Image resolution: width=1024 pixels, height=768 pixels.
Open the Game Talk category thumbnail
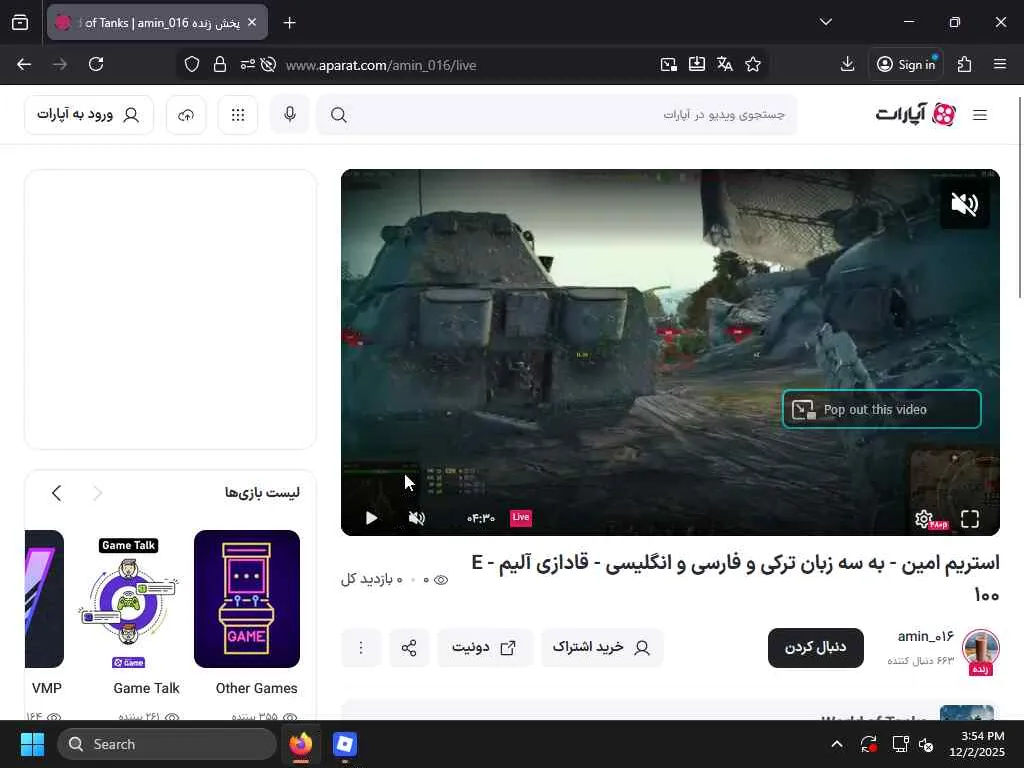point(129,599)
